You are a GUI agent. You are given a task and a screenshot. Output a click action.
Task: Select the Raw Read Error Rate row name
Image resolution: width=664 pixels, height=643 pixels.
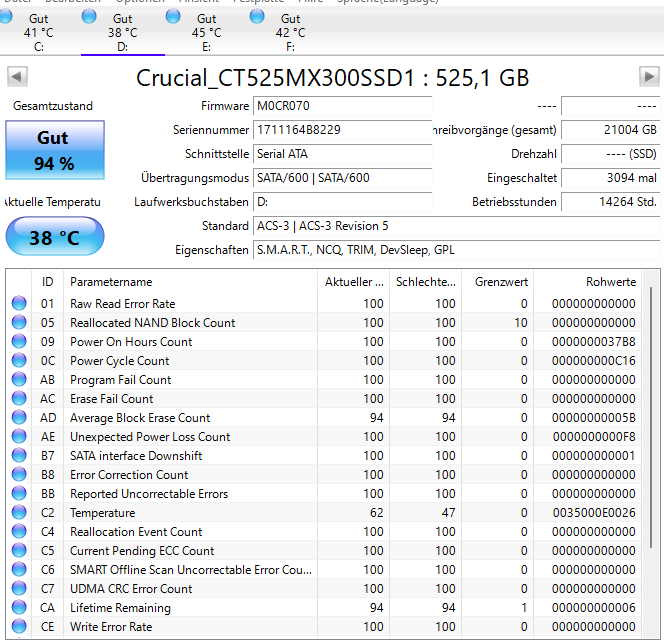pos(122,304)
